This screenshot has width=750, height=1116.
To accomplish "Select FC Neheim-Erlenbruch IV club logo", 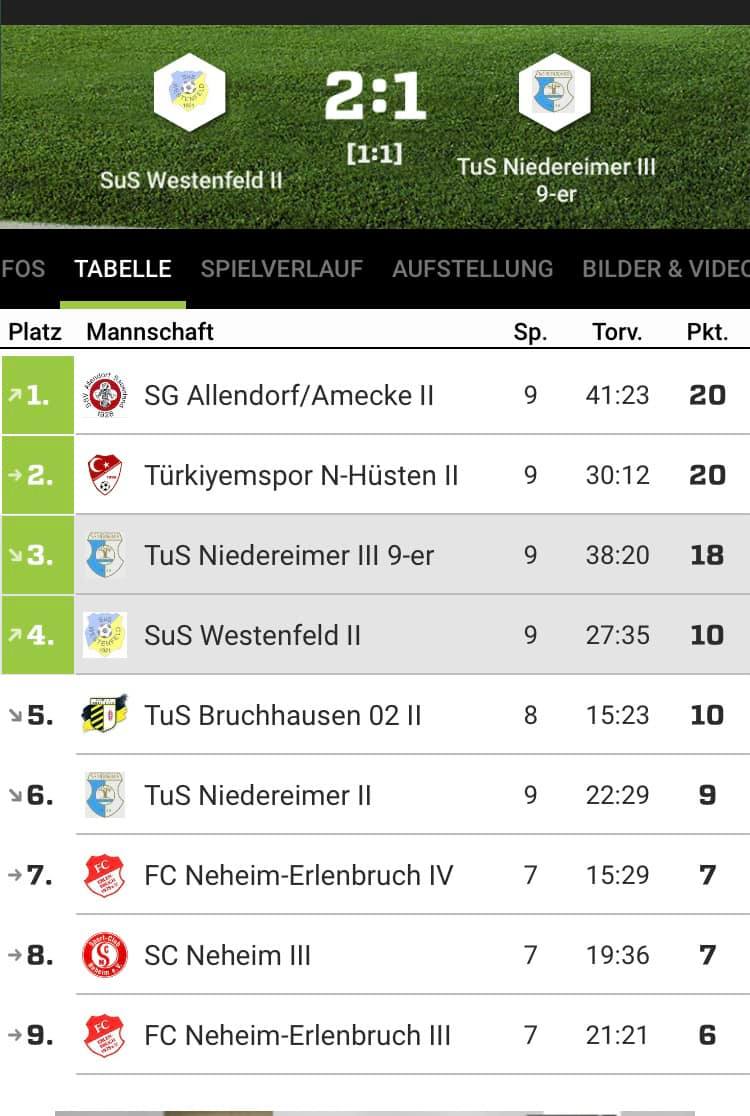I will click(x=105, y=875).
